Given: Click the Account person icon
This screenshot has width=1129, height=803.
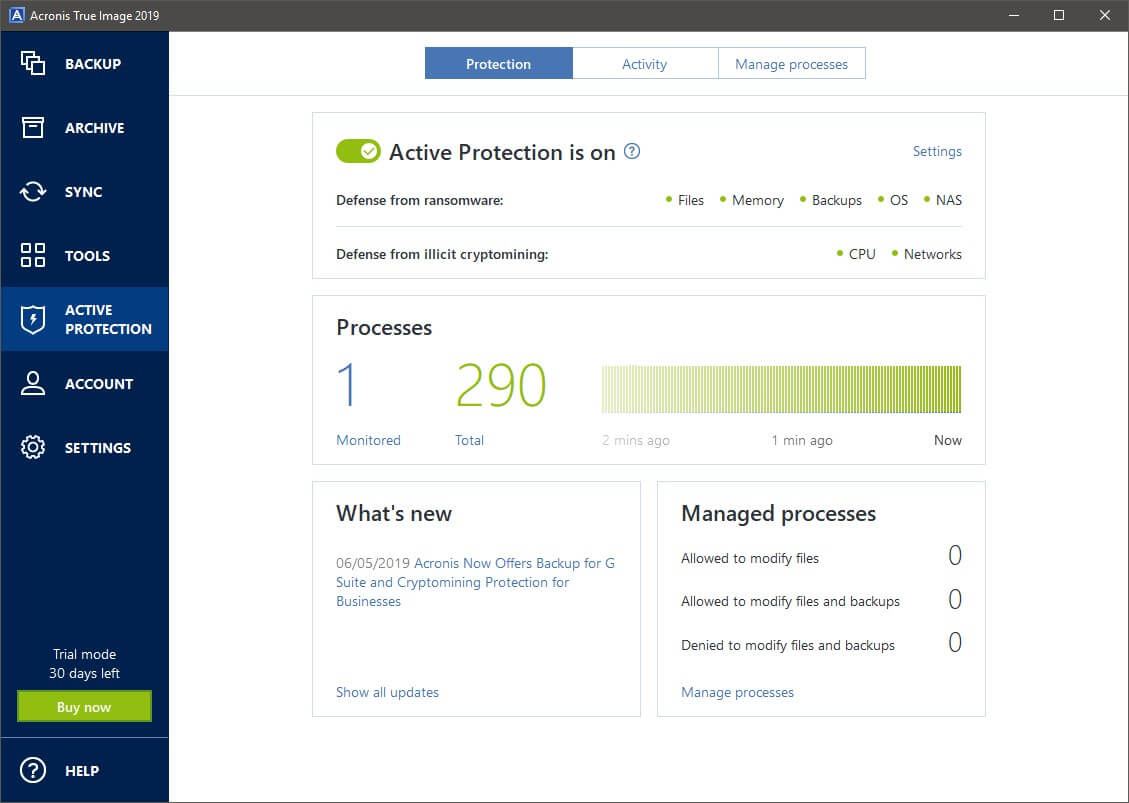Looking at the screenshot, I should pyautogui.click(x=32, y=383).
